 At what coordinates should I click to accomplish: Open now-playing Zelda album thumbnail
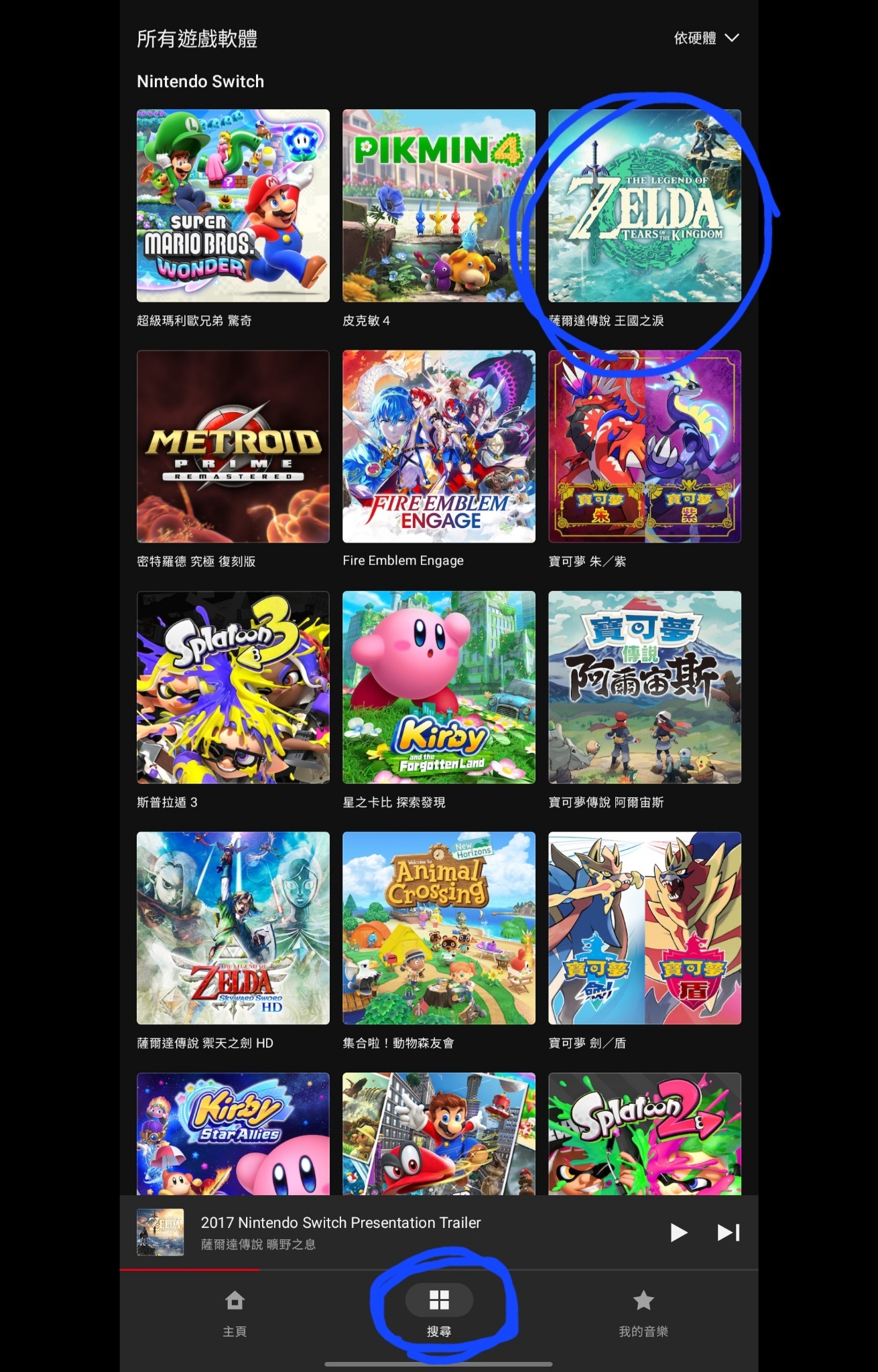point(160,1232)
